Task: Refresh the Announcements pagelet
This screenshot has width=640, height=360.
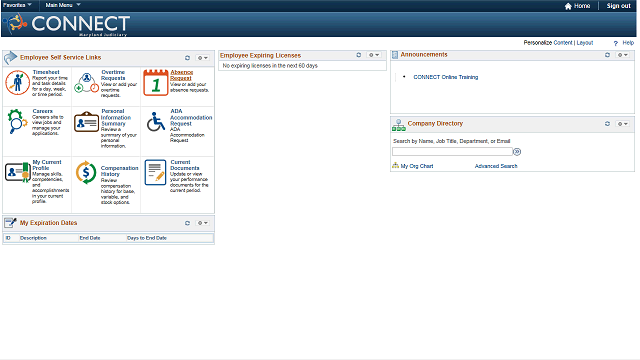Action: tap(607, 55)
